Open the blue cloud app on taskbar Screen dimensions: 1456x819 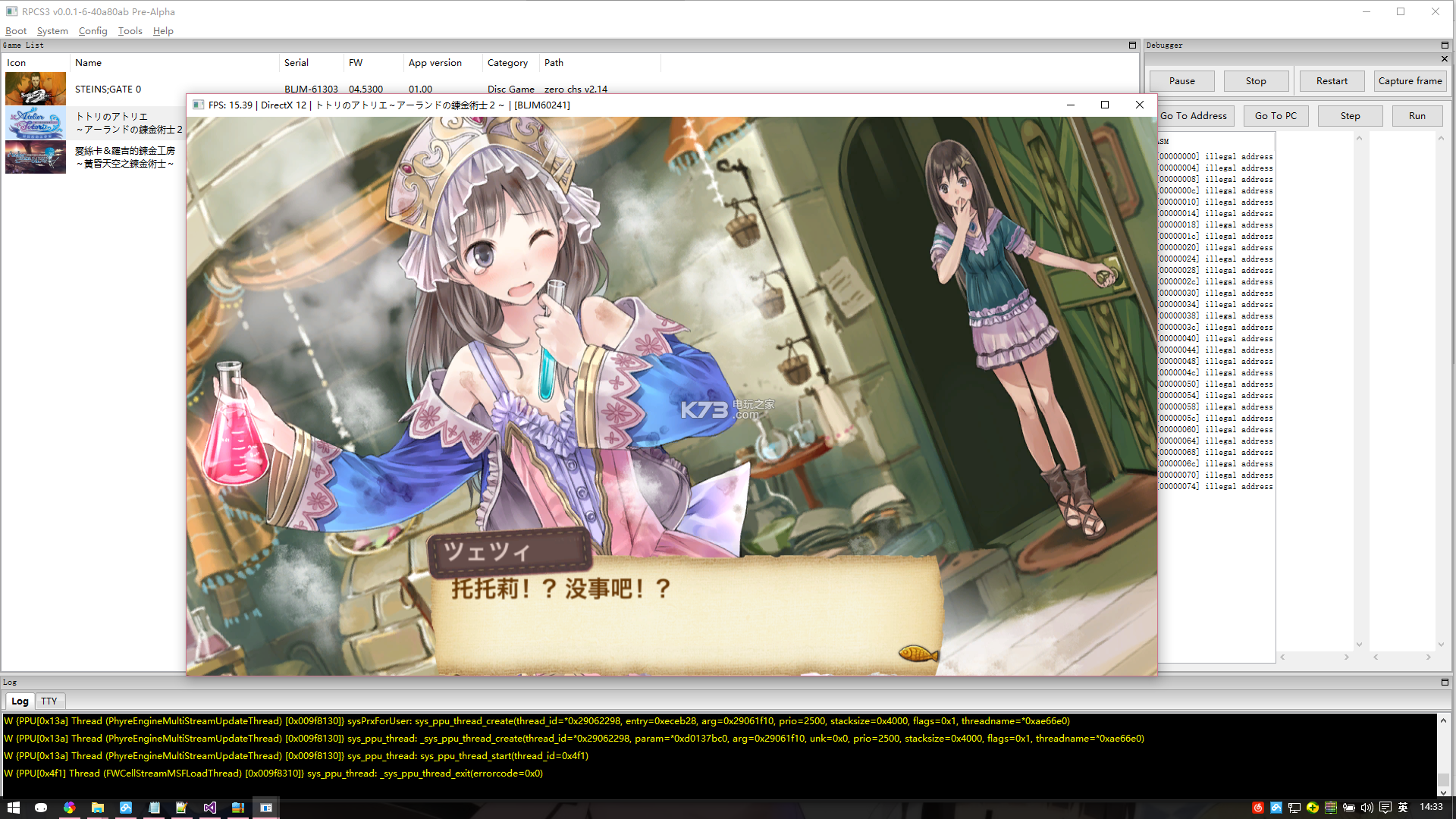tap(126, 808)
